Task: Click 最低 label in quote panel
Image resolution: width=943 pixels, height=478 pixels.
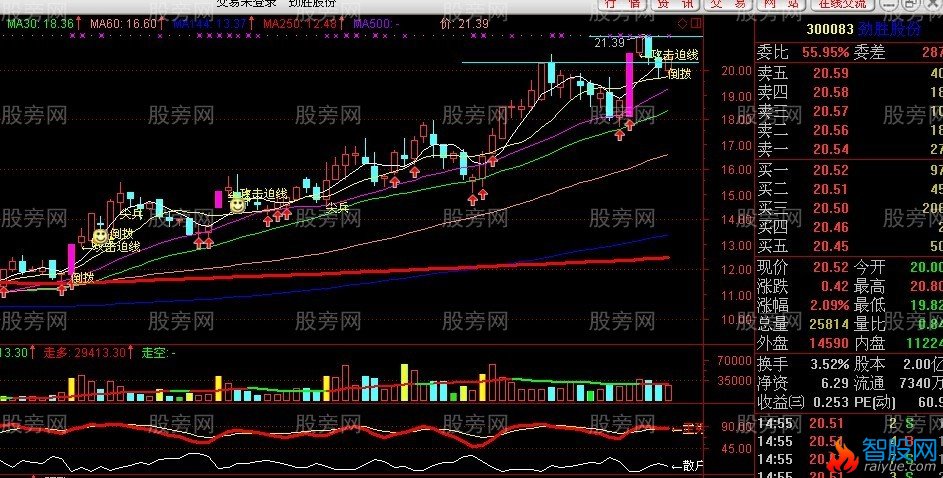Action: [x=869, y=305]
